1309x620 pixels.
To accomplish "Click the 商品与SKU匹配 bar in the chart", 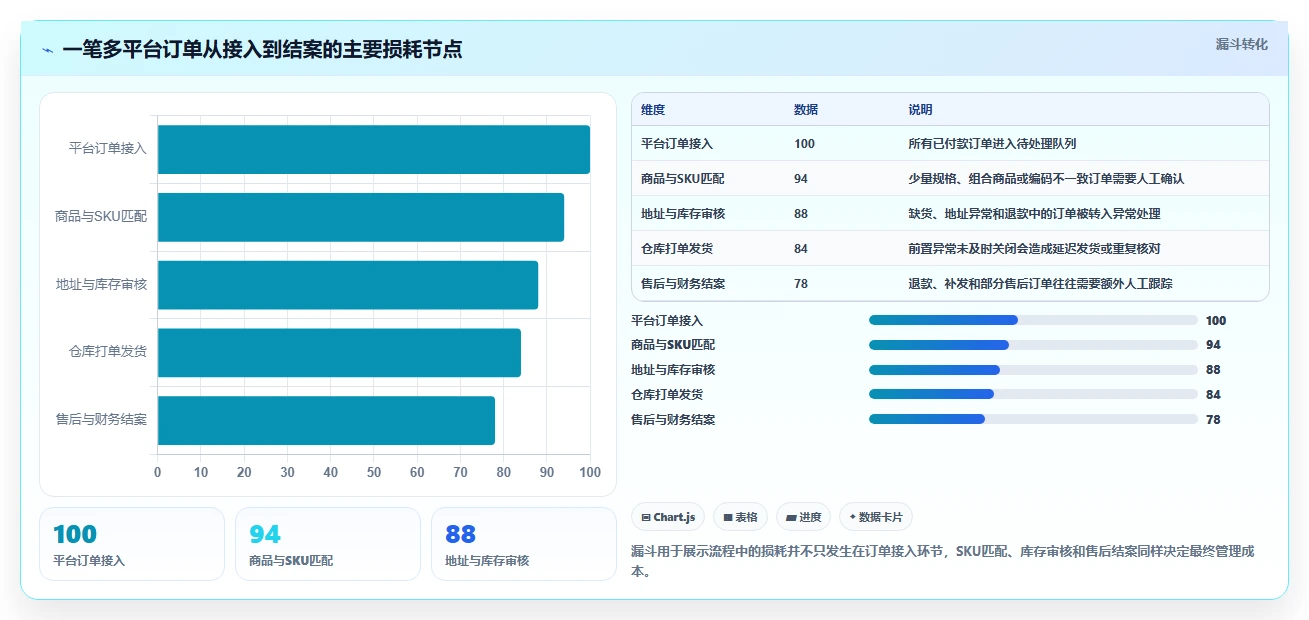I will (361, 217).
